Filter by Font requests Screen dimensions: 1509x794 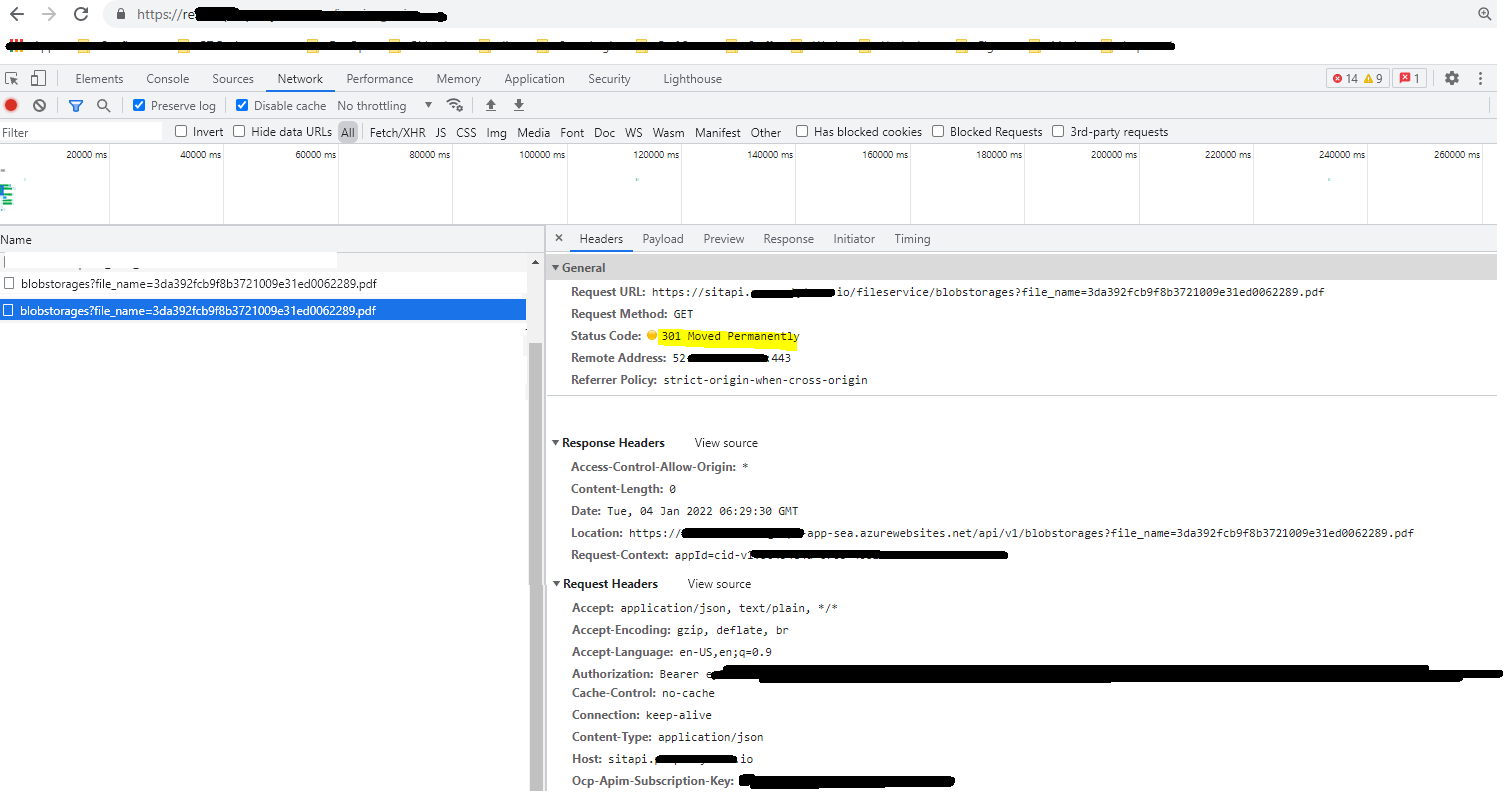coord(572,132)
